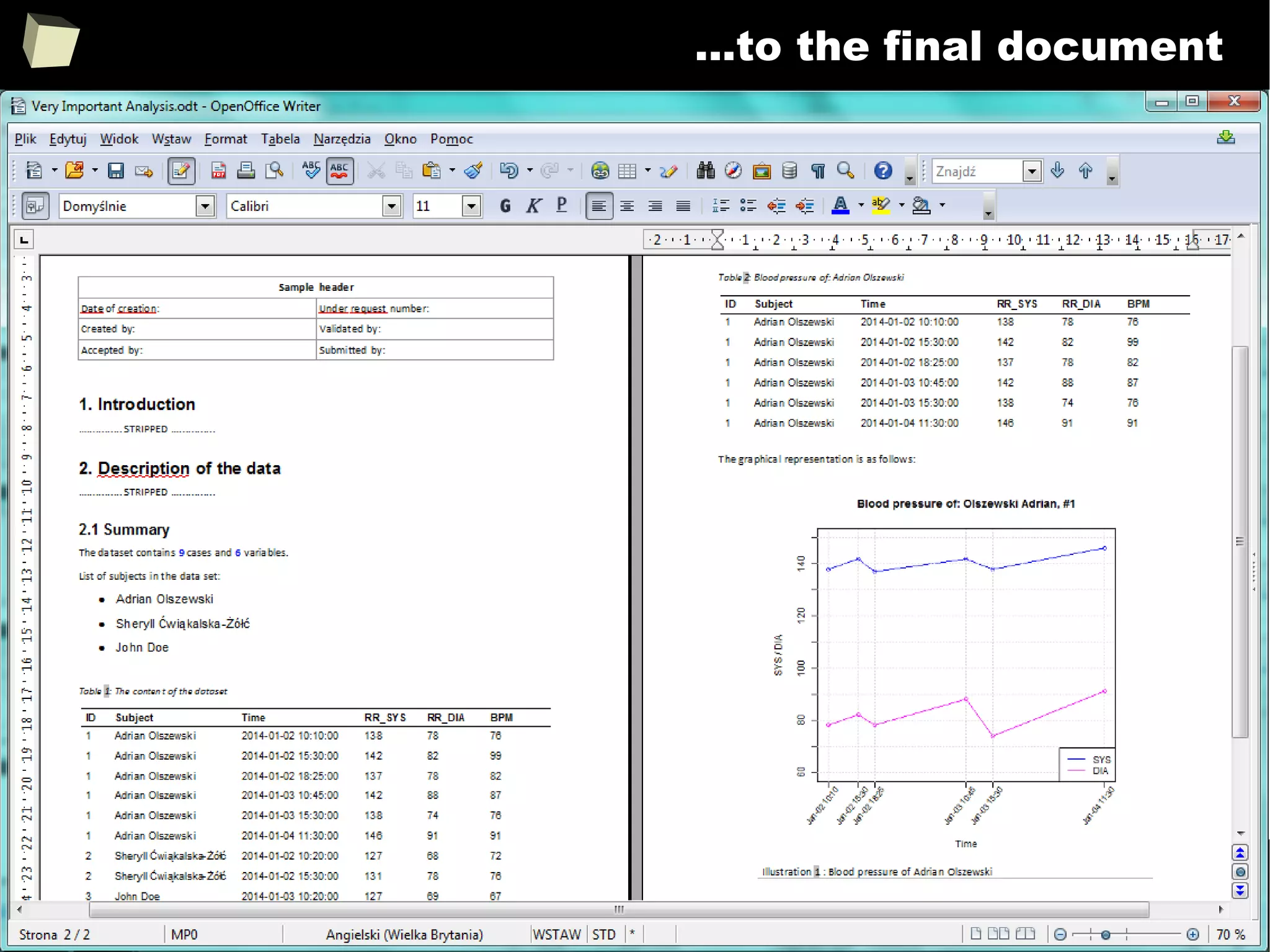
Task: Open the Widok menu
Action: tap(119, 139)
